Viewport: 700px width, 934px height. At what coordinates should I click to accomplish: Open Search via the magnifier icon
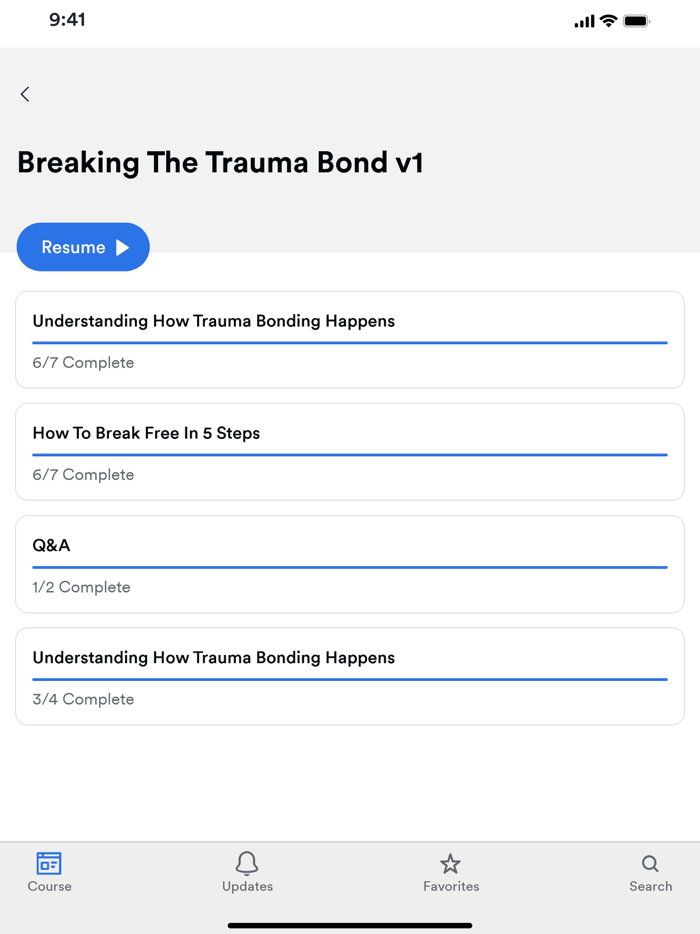coord(651,864)
